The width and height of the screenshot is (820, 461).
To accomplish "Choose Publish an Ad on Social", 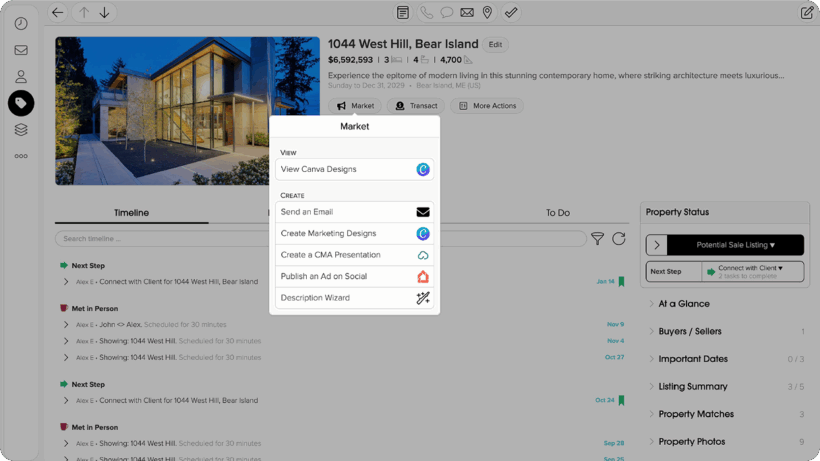I will point(355,276).
